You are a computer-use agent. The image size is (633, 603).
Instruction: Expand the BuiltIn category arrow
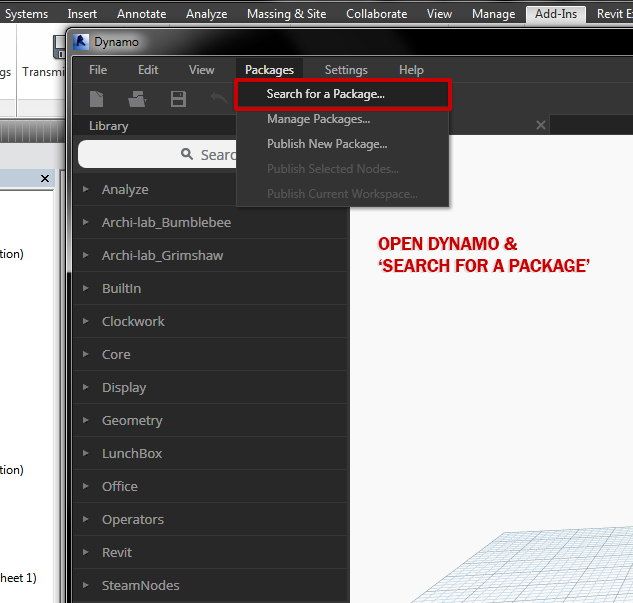(x=86, y=288)
